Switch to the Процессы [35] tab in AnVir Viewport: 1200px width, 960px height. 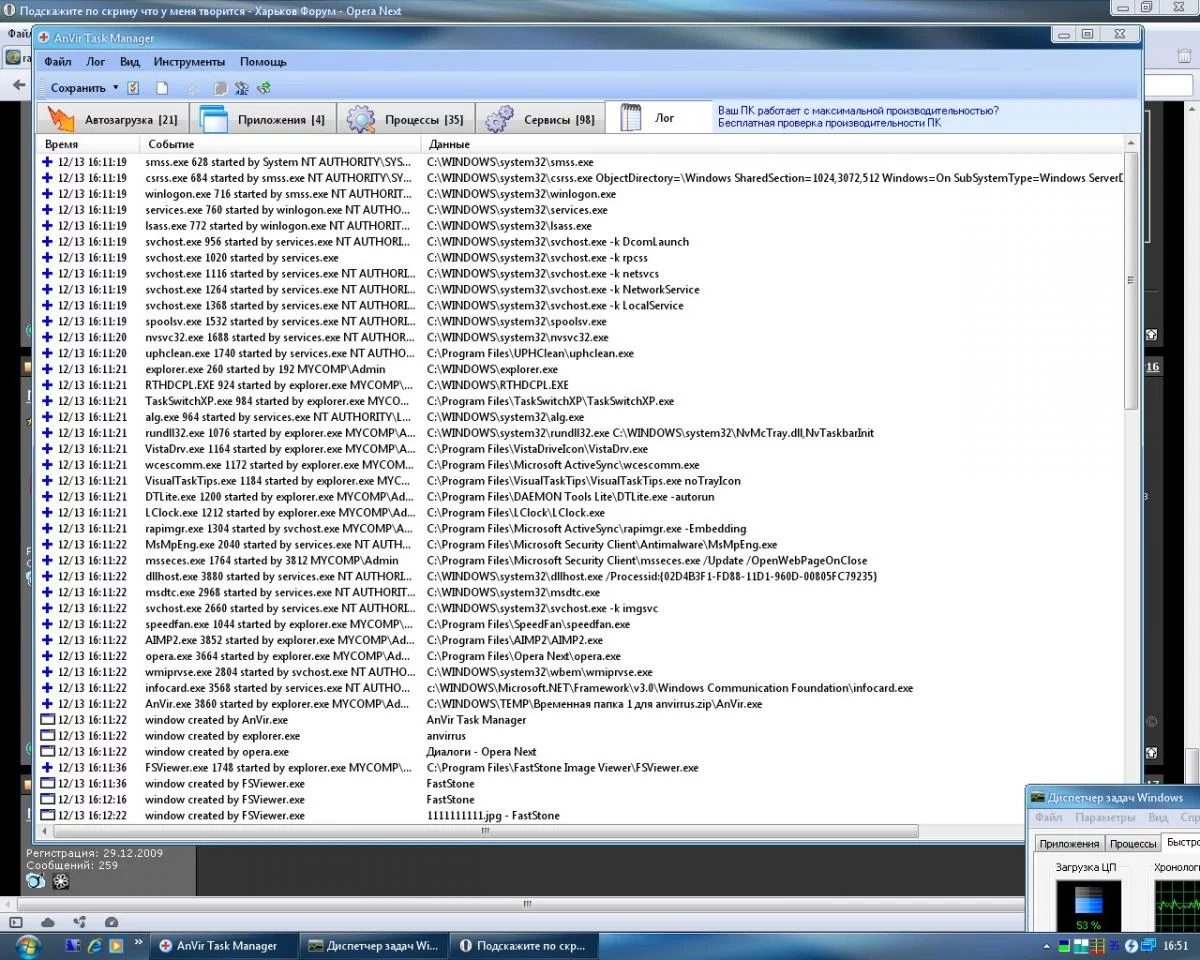tap(405, 119)
